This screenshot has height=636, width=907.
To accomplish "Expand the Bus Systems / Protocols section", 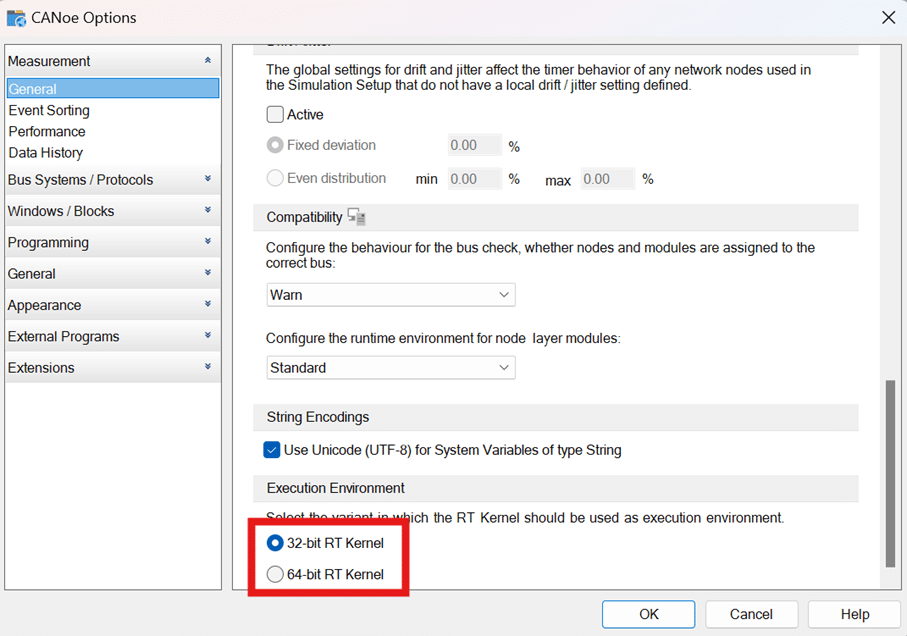I will click(x=112, y=180).
